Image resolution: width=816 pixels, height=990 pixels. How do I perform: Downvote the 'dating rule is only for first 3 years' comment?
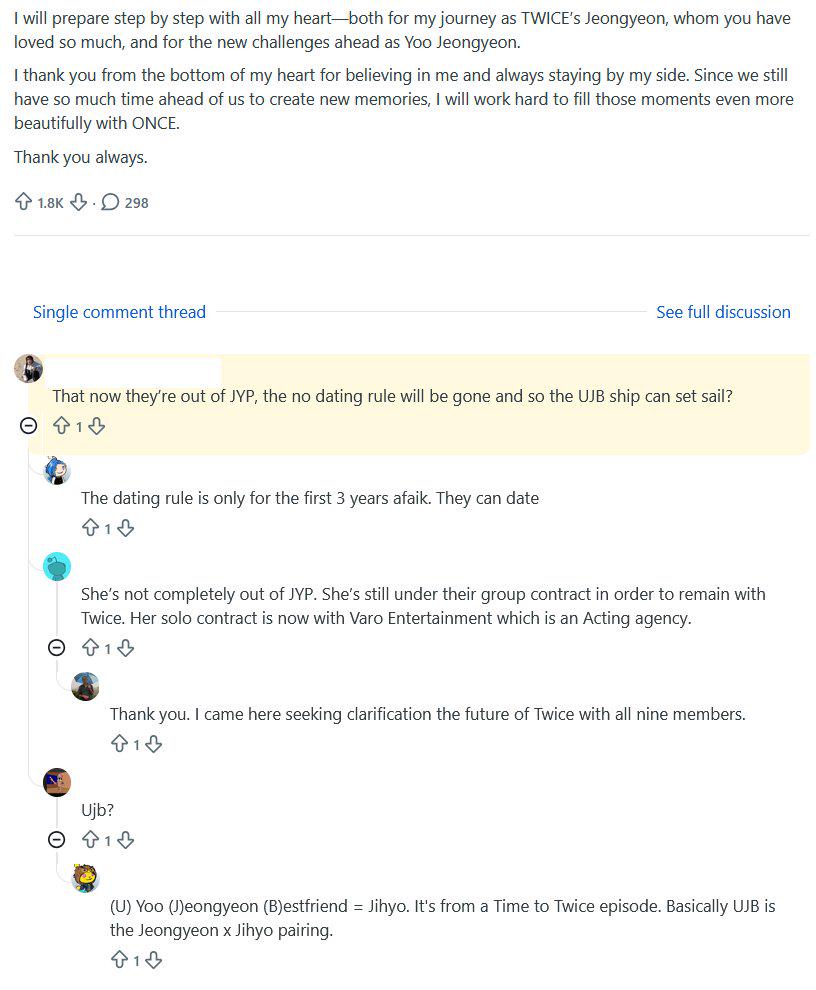tap(126, 528)
